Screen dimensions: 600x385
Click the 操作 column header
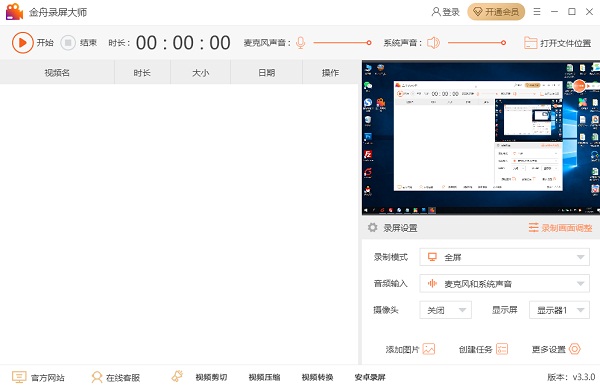(330, 72)
